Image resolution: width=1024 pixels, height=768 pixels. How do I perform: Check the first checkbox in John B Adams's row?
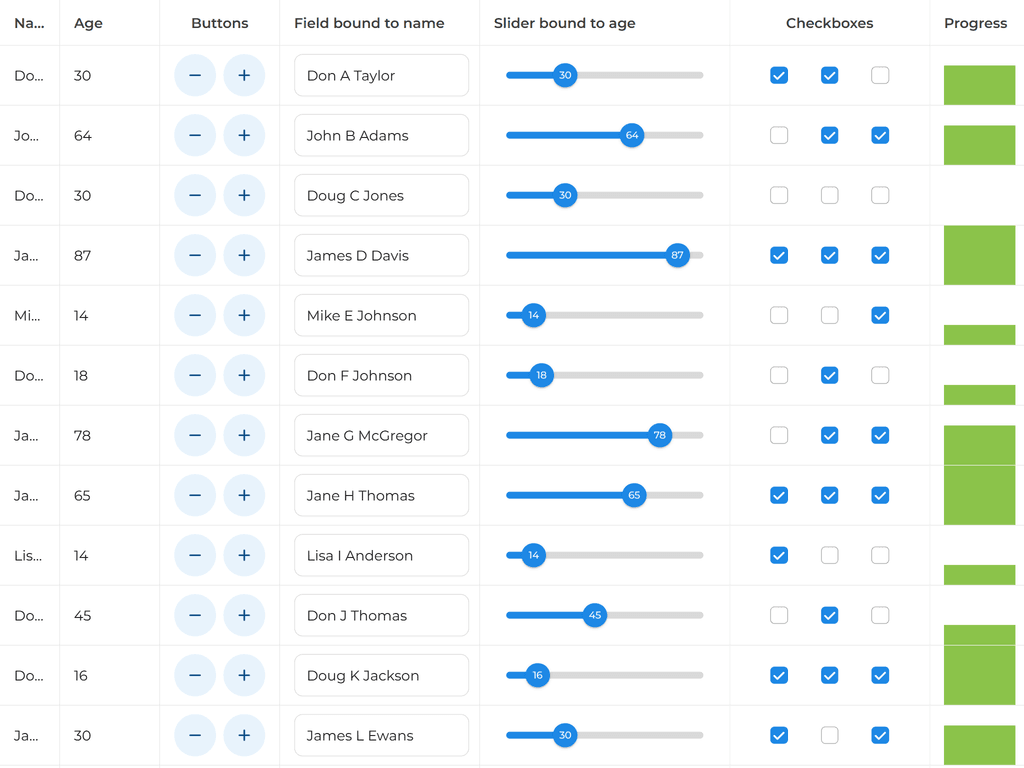coord(779,135)
